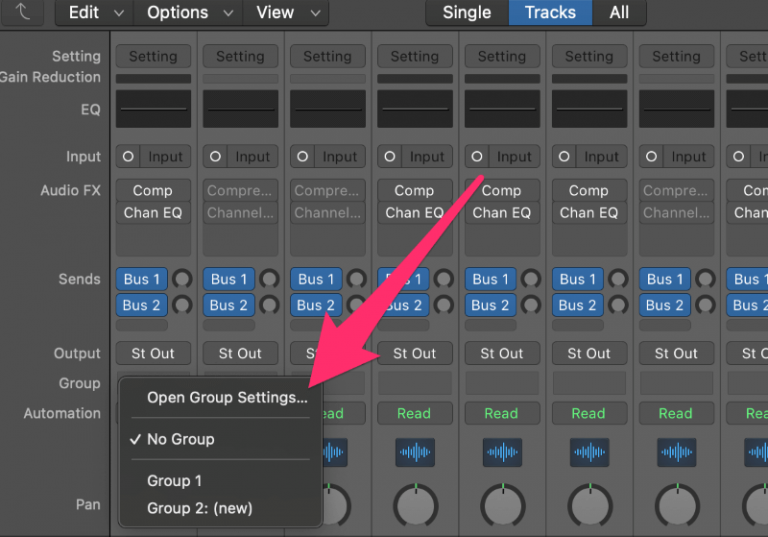Click the gain reduction meter on the second channel strip

point(240,78)
